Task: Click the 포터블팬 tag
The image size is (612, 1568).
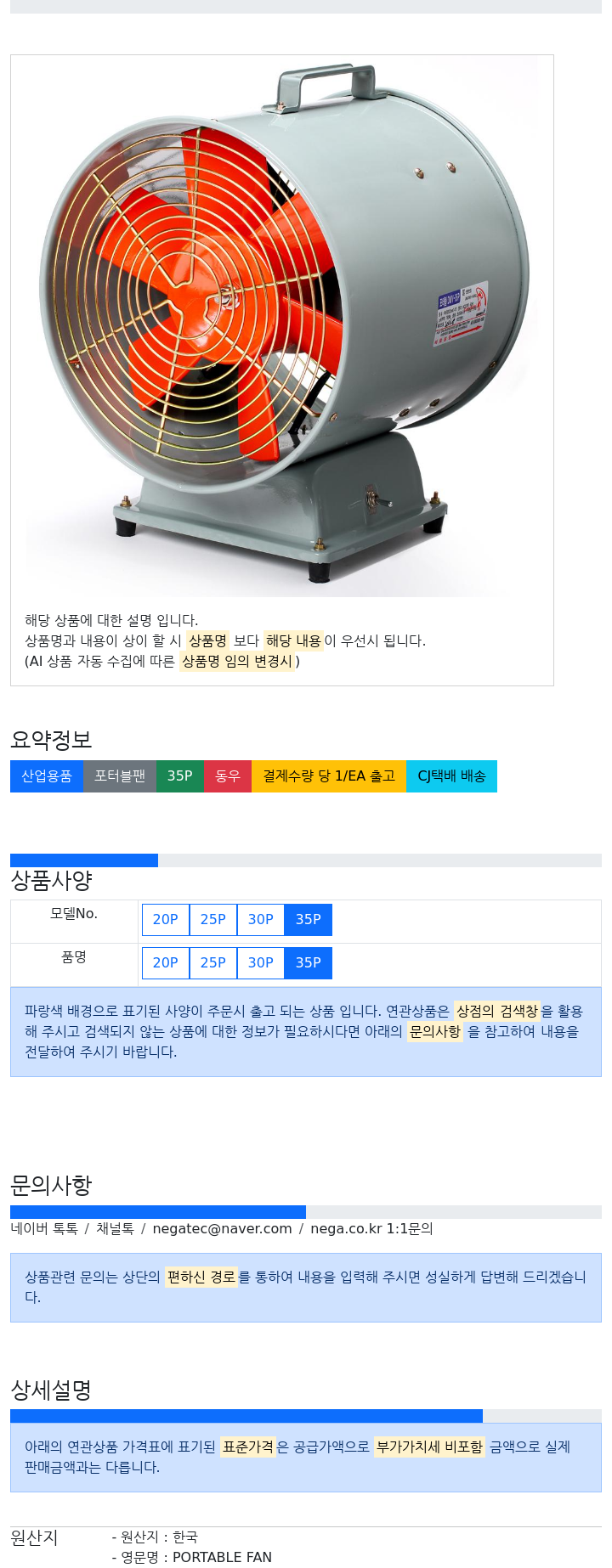Action: pos(120,776)
